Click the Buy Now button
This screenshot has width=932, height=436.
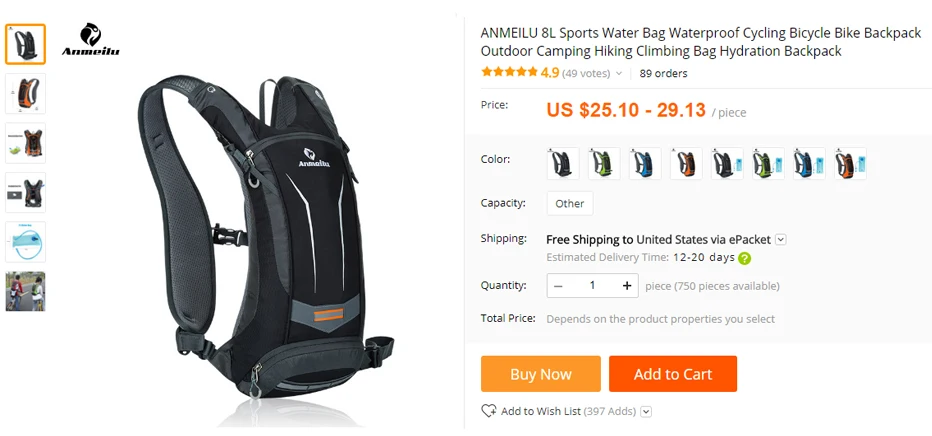pyautogui.click(x=541, y=374)
